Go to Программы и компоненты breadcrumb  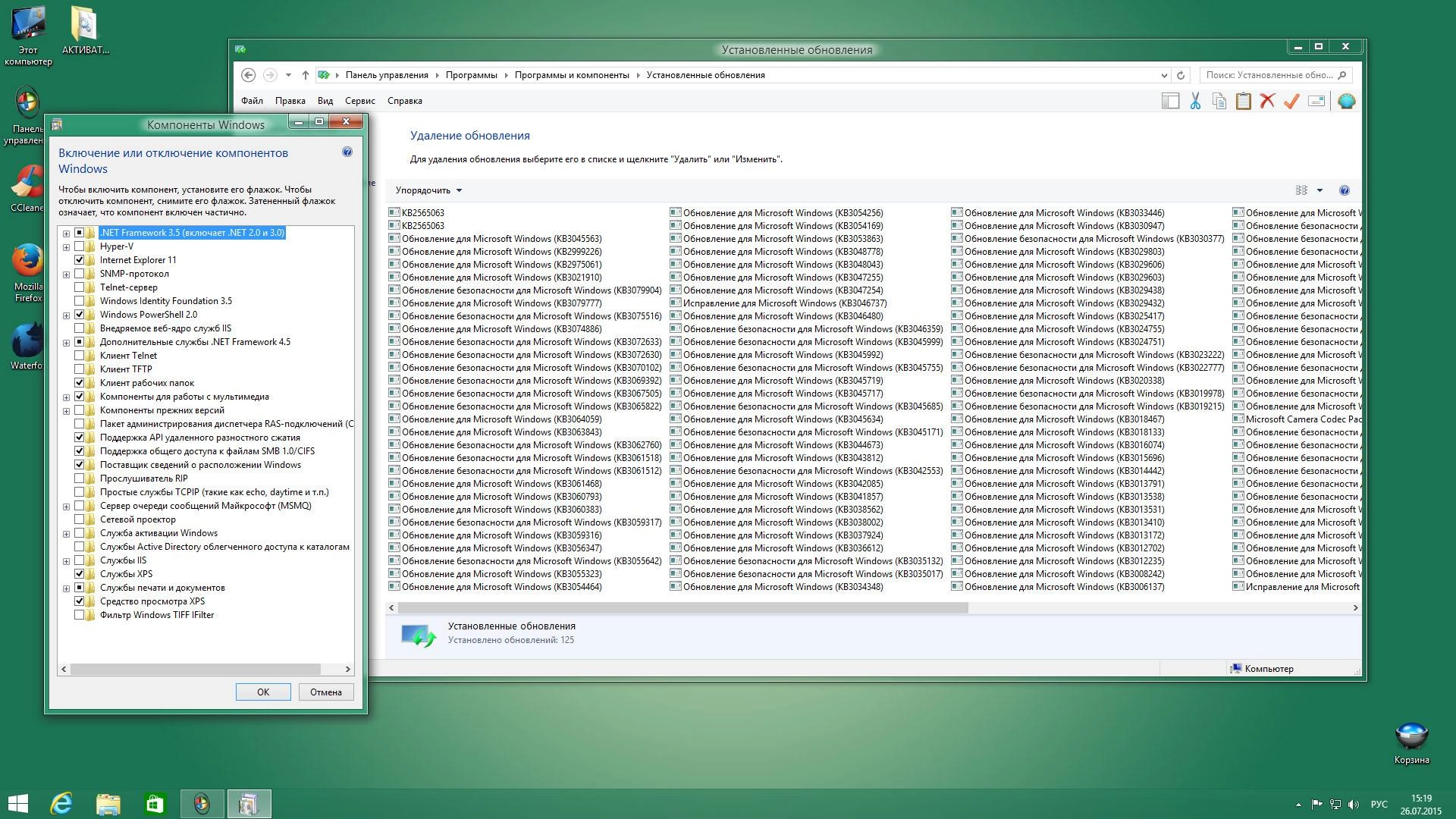click(x=572, y=75)
